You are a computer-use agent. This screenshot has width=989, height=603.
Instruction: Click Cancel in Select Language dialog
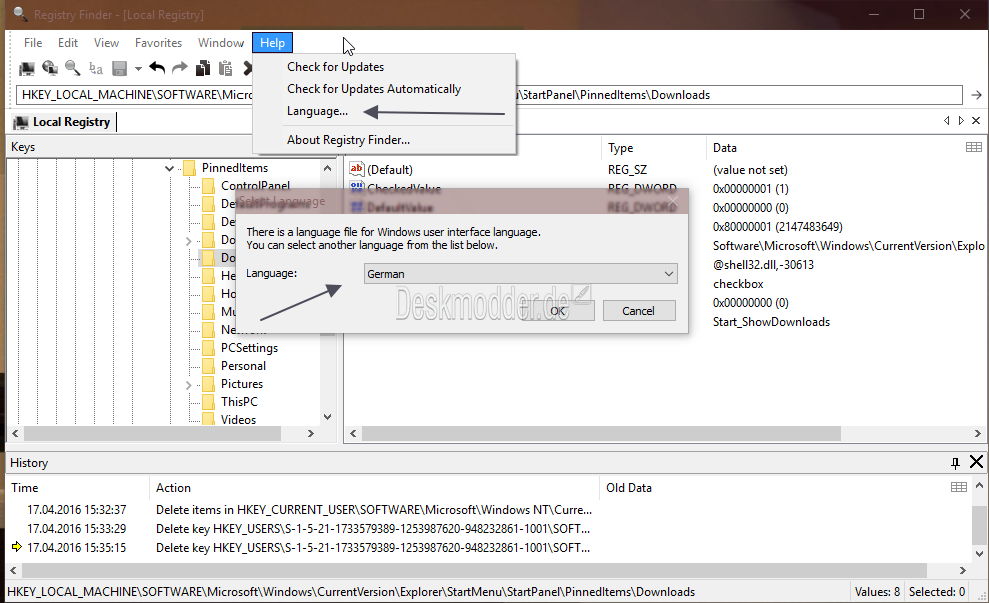(x=639, y=311)
